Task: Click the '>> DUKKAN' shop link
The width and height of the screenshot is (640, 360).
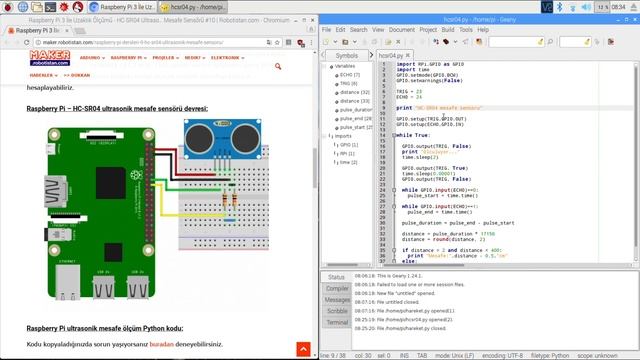Action: [x=77, y=76]
